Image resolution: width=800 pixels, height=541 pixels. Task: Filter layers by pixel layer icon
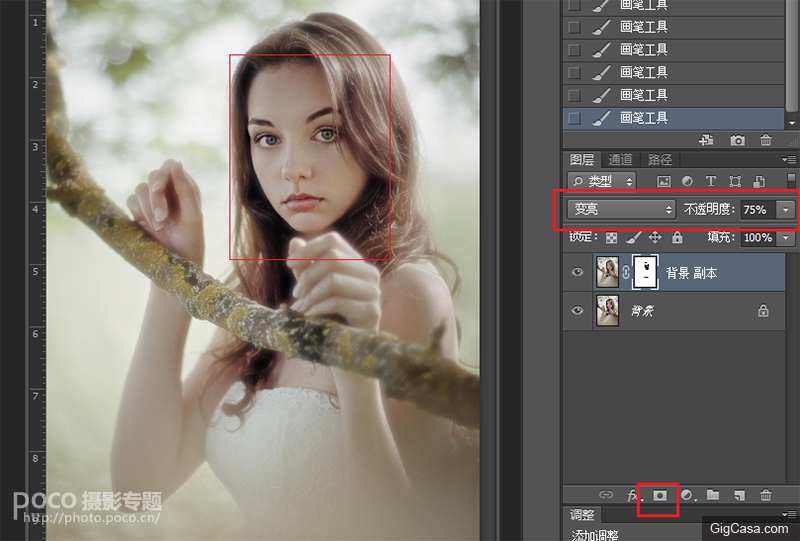[663, 181]
